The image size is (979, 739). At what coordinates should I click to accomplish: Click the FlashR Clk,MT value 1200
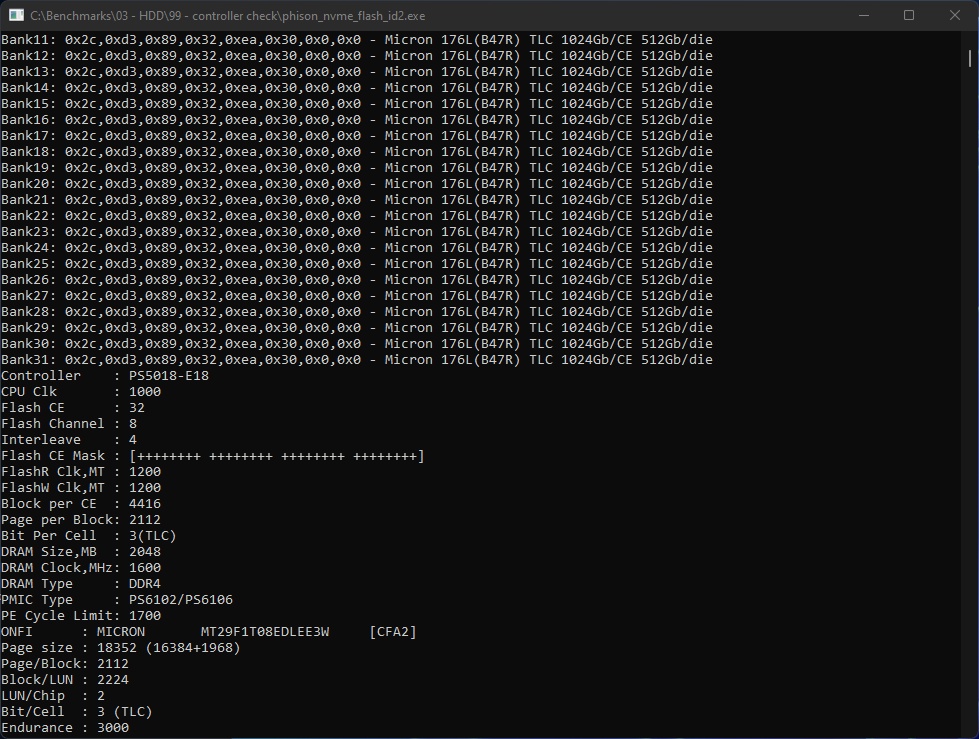tap(145, 472)
